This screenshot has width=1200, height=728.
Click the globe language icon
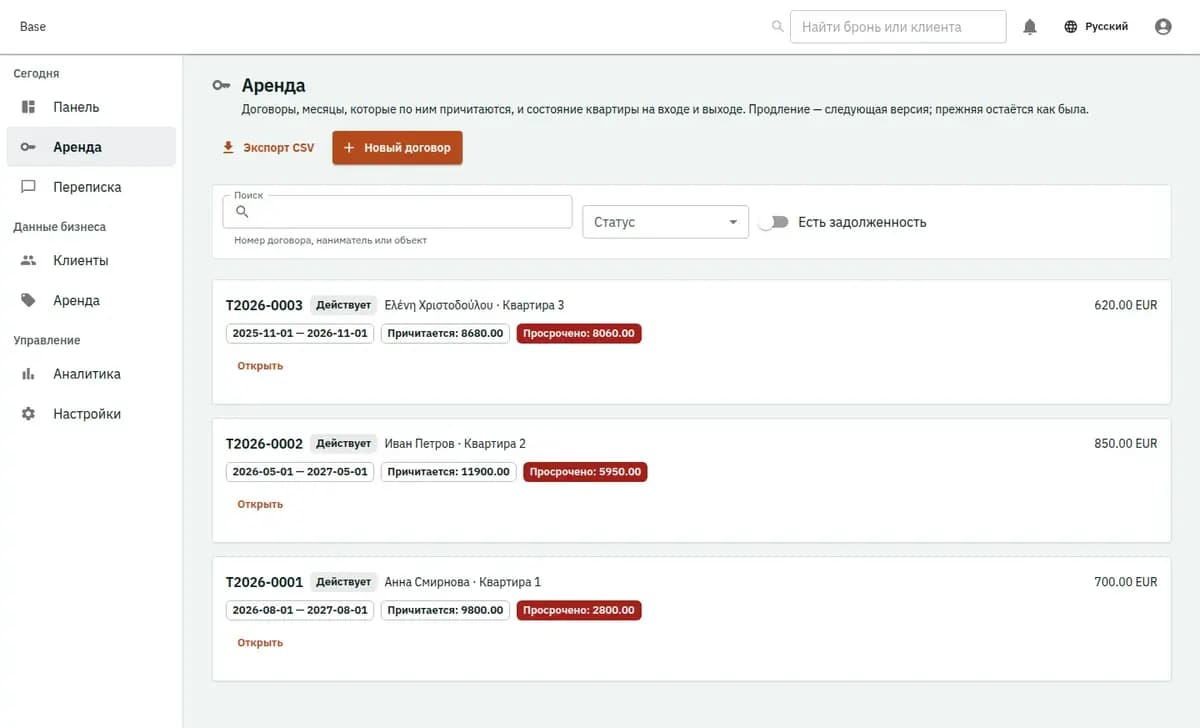coord(1071,27)
